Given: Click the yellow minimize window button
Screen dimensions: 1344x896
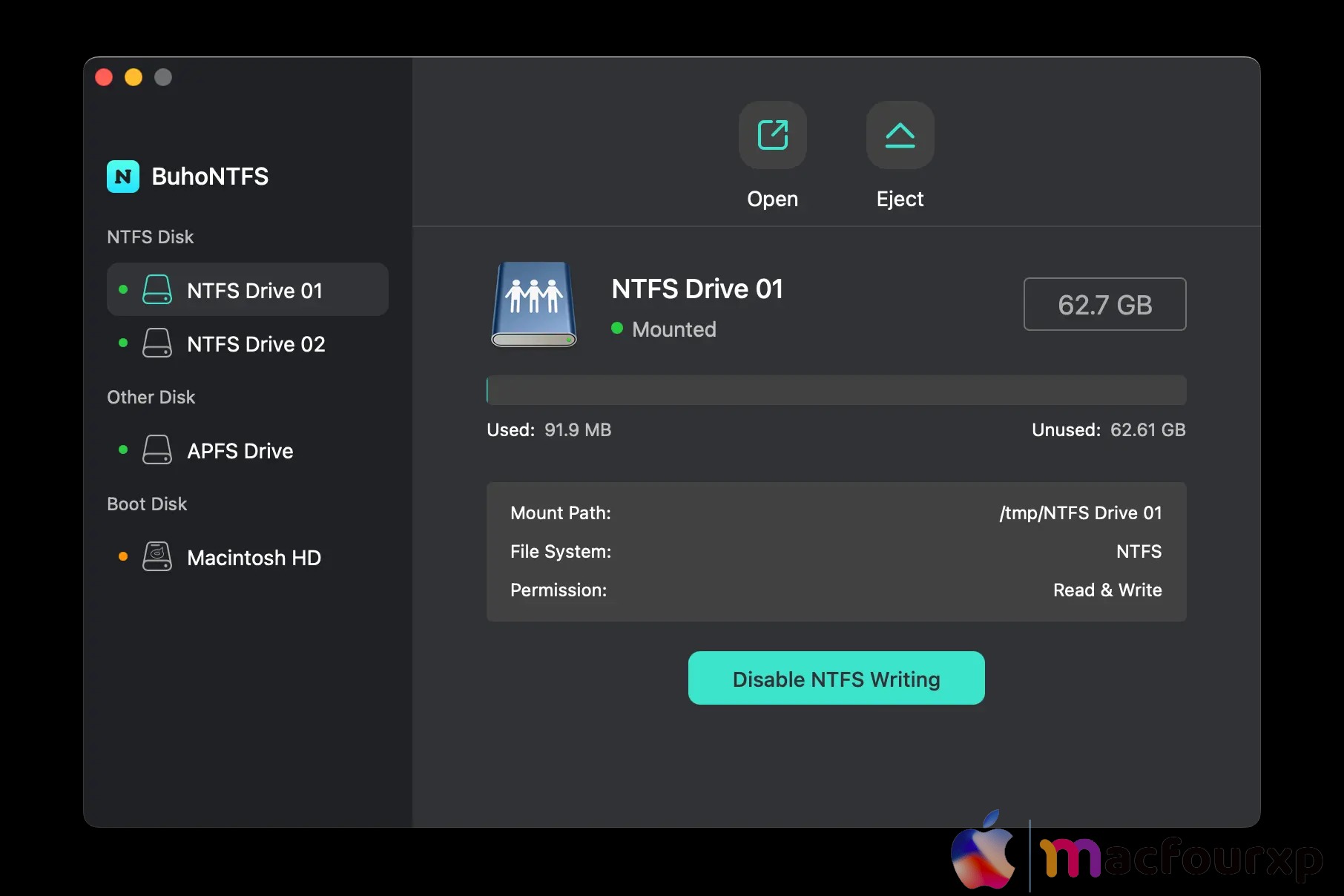Looking at the screenshot, I should (x=134, y=77).
